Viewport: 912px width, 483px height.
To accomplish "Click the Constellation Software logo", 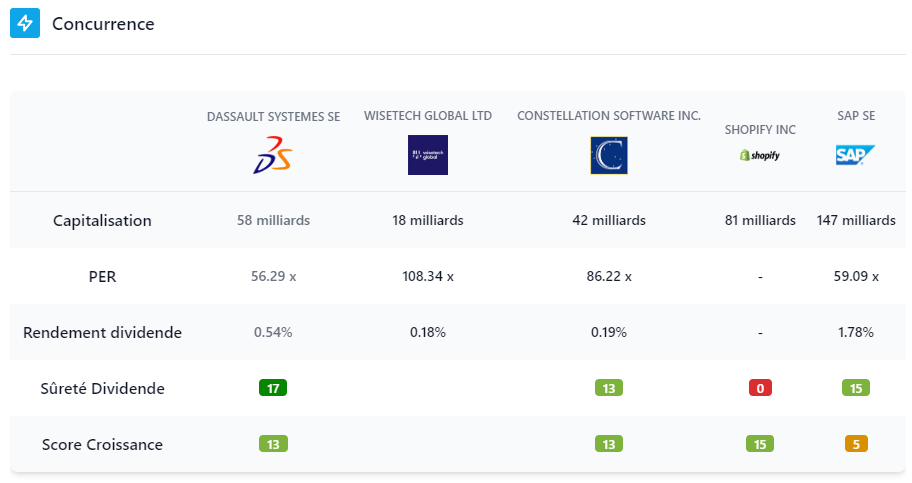I will 608,155.
